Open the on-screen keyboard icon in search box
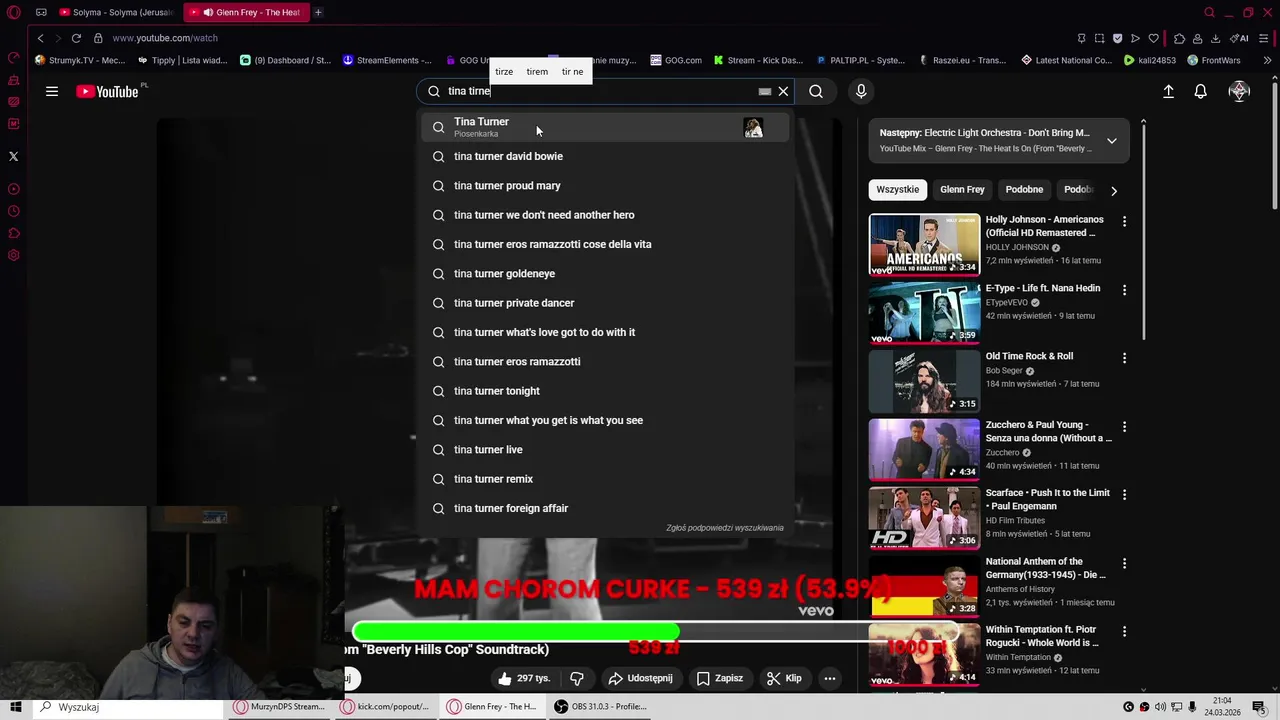 point(765,91)
